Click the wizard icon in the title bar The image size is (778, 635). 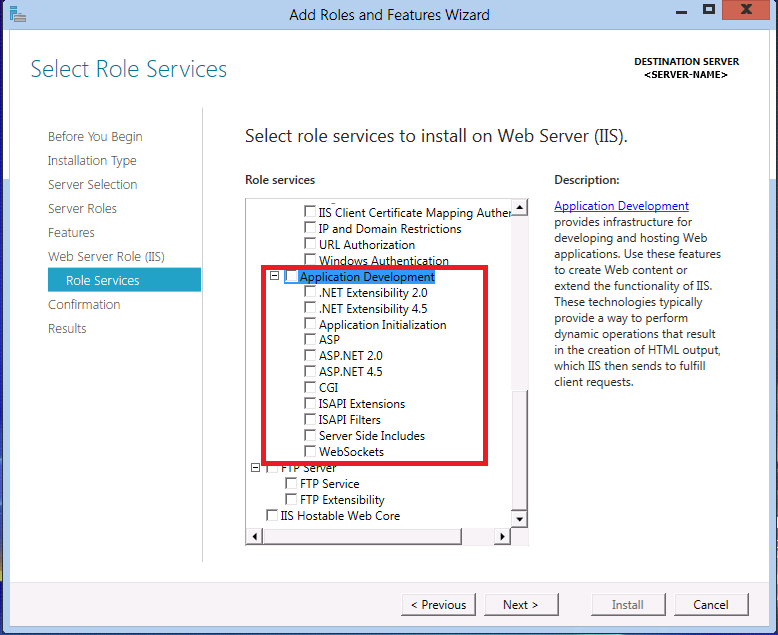[x=17, y=14]
